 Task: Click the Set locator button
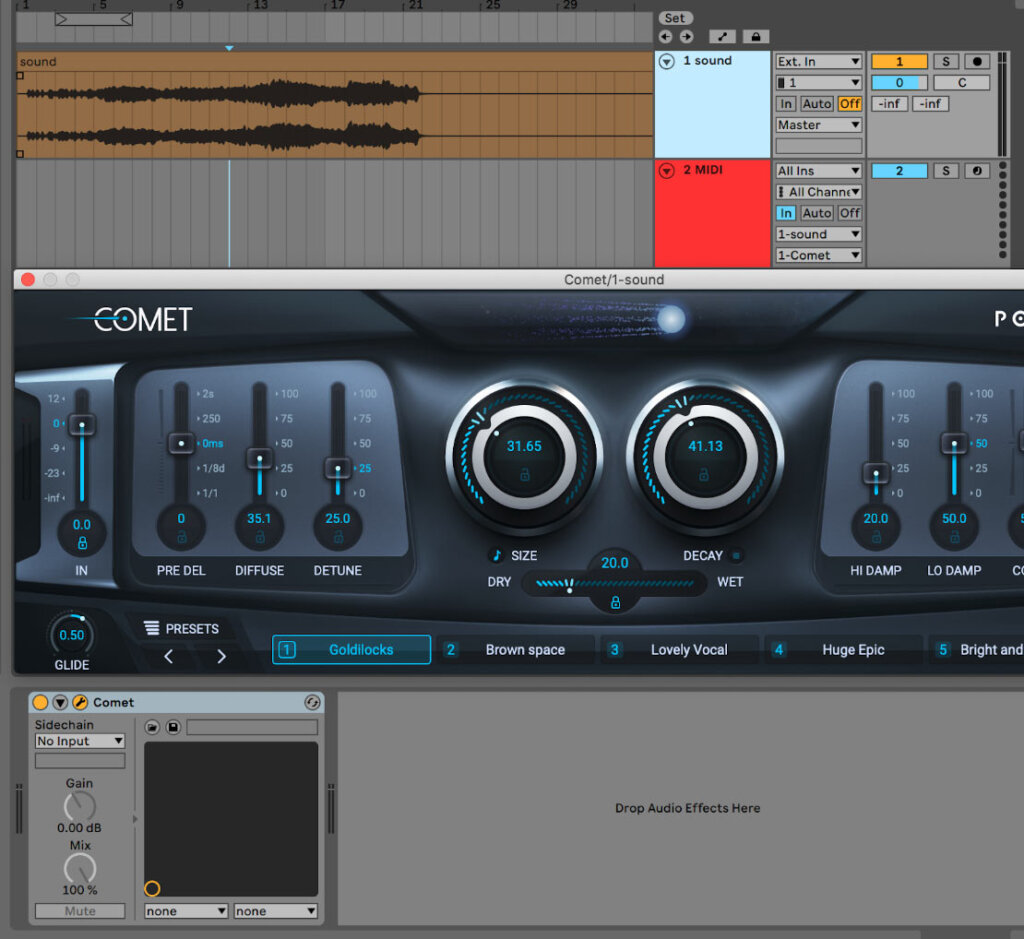coord(675,18)
